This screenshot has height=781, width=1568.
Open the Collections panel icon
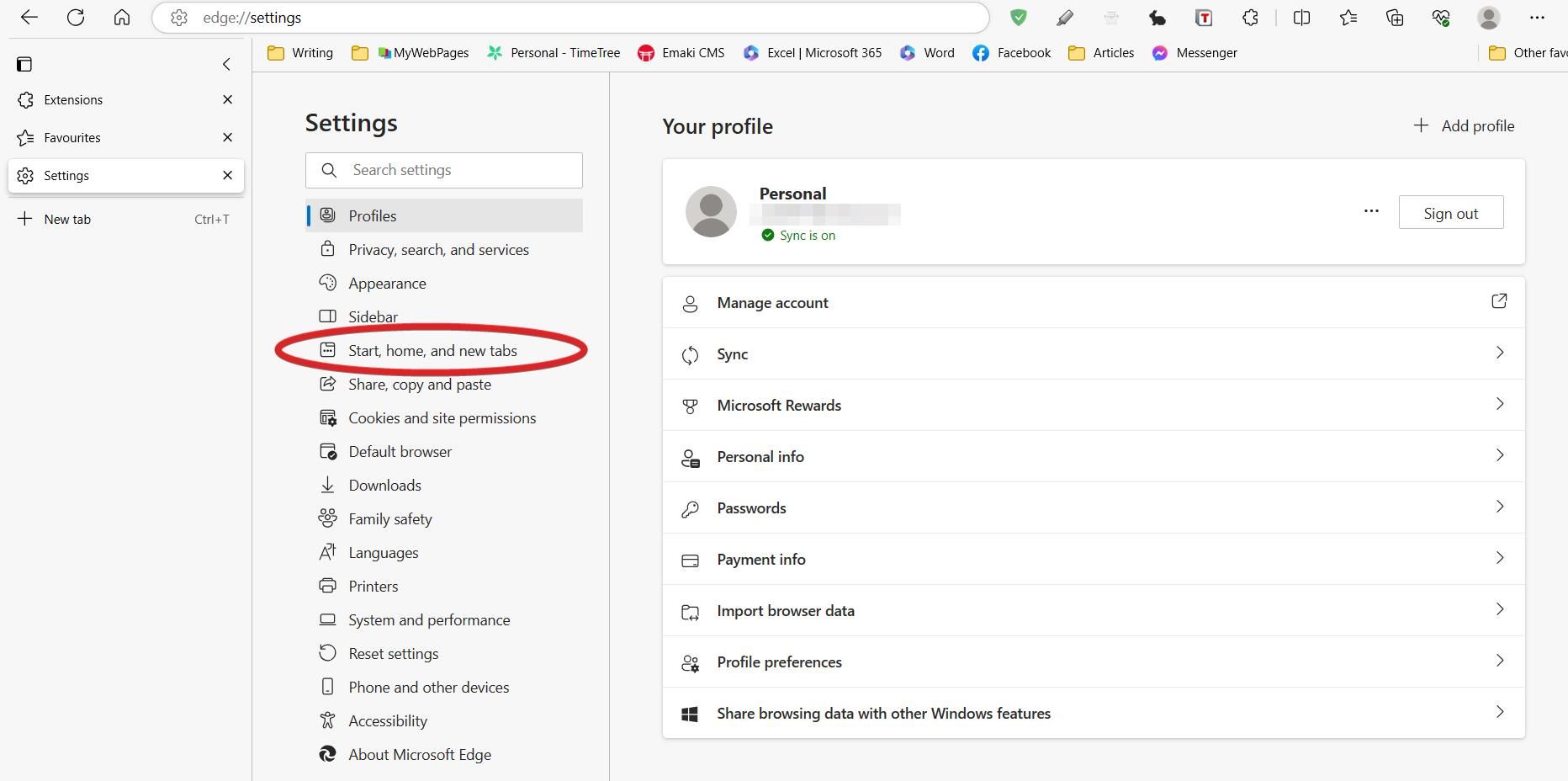[1395, 18]
